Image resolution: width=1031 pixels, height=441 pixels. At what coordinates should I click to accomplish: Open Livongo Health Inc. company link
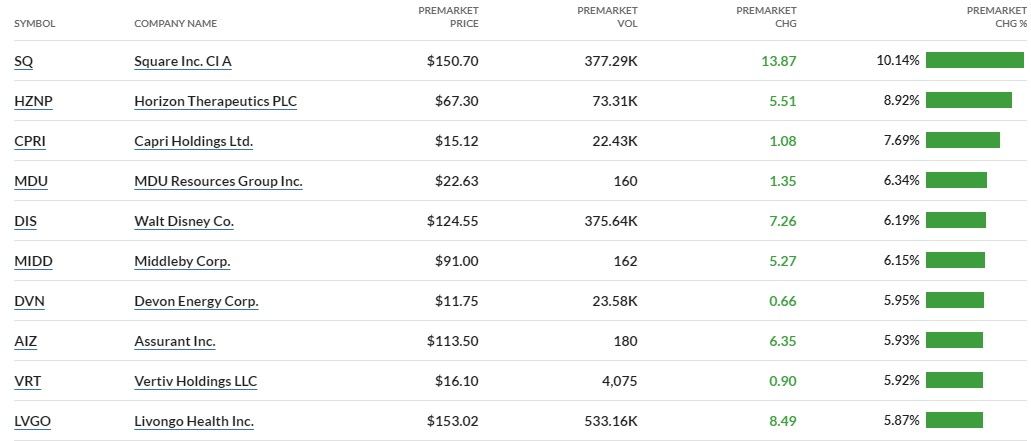coord(194,422)
